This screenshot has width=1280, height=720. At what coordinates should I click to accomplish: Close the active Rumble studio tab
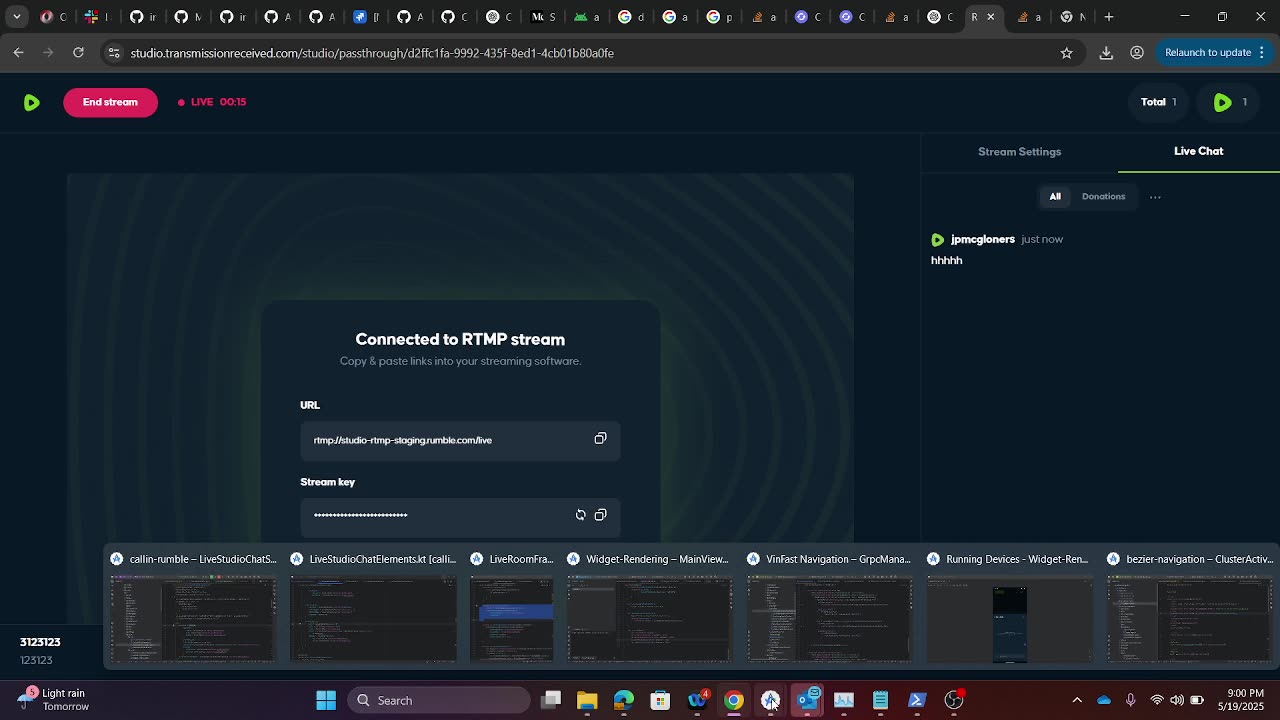[x=991, y=16]
